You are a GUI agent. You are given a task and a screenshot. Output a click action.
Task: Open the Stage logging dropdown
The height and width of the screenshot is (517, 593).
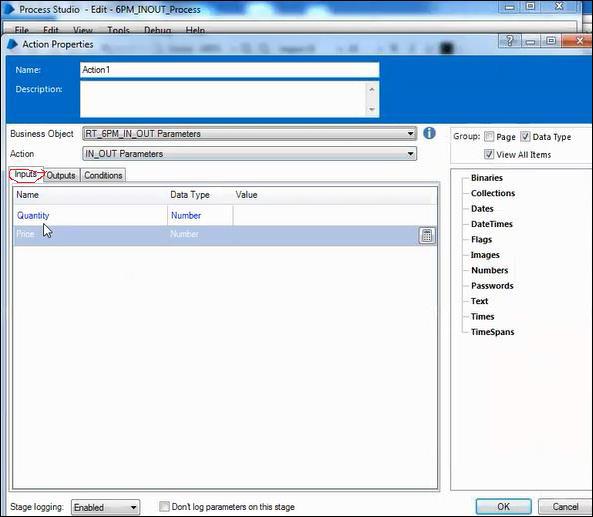(x=105, y=507)
